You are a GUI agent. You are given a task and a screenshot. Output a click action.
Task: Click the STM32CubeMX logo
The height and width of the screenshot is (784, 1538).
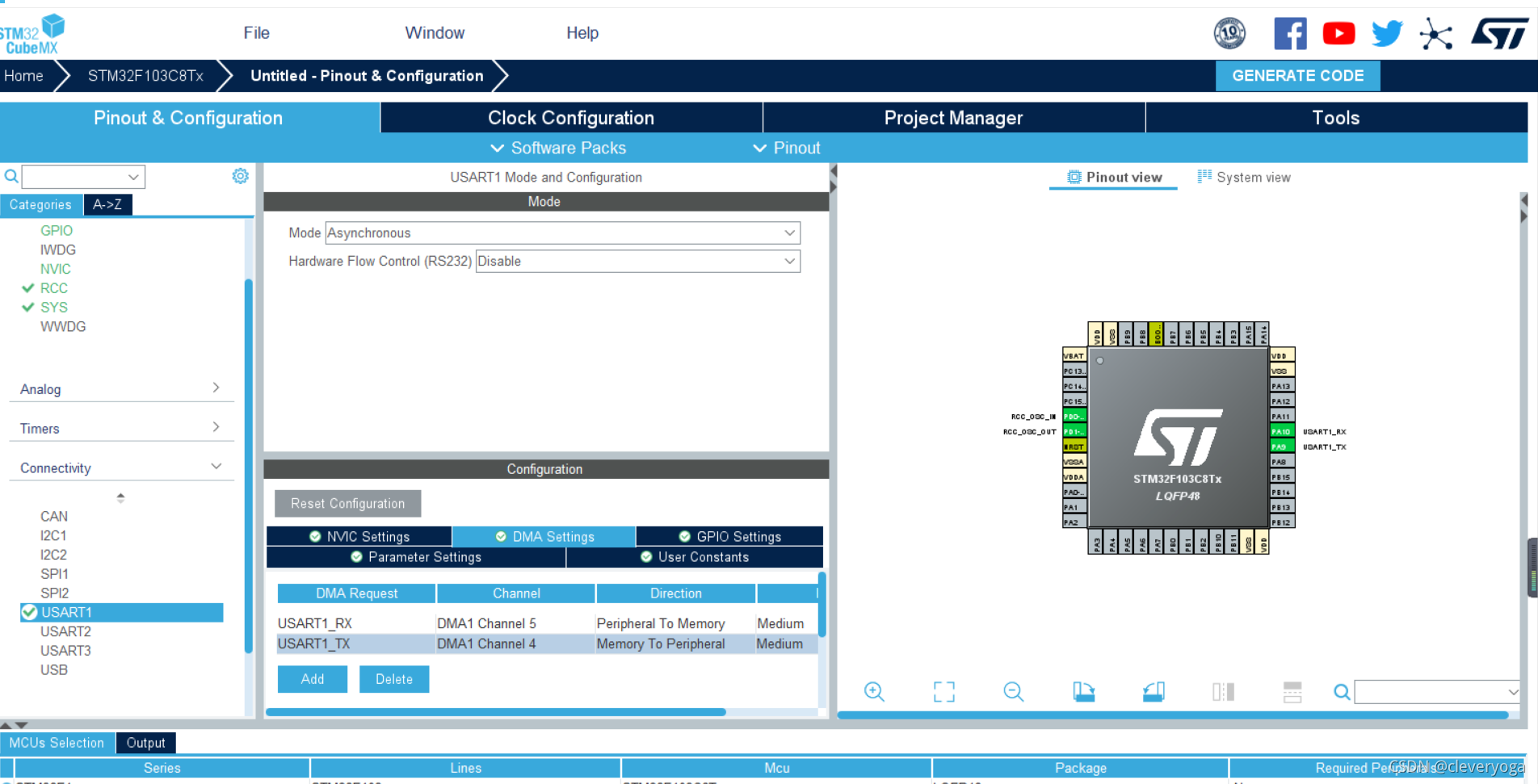coord(32,34)
